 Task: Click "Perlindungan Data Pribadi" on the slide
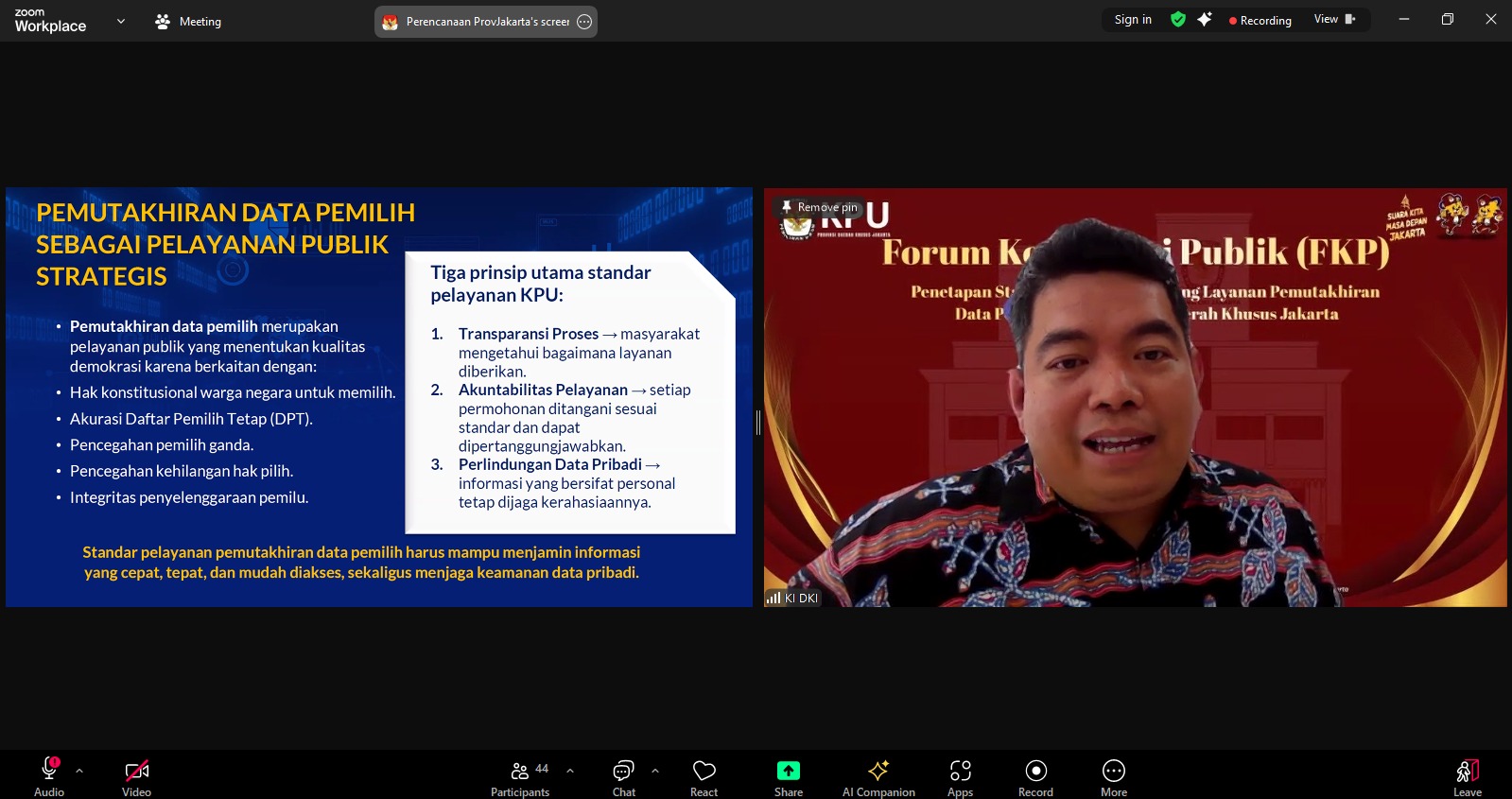550,464
